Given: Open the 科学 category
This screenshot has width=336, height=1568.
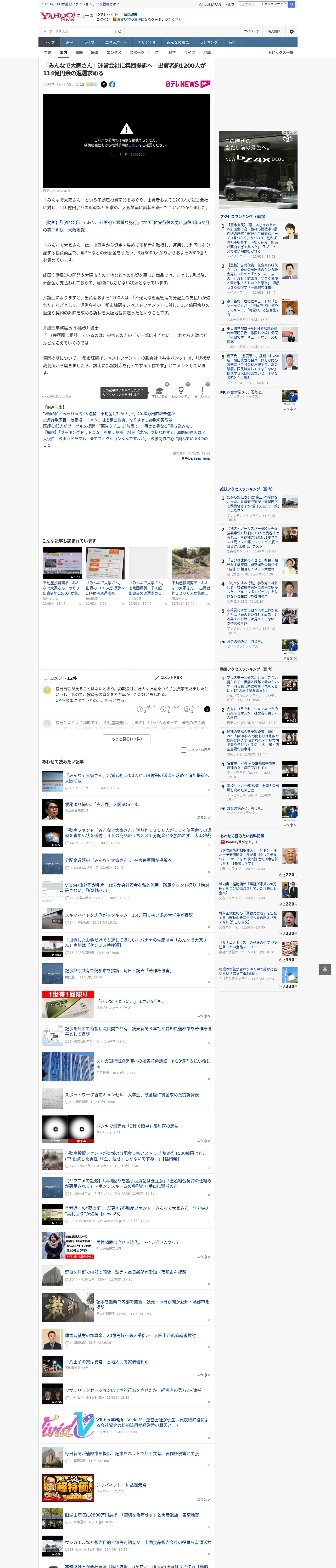Looking at the screenshot, I should (x=172, y=52).
